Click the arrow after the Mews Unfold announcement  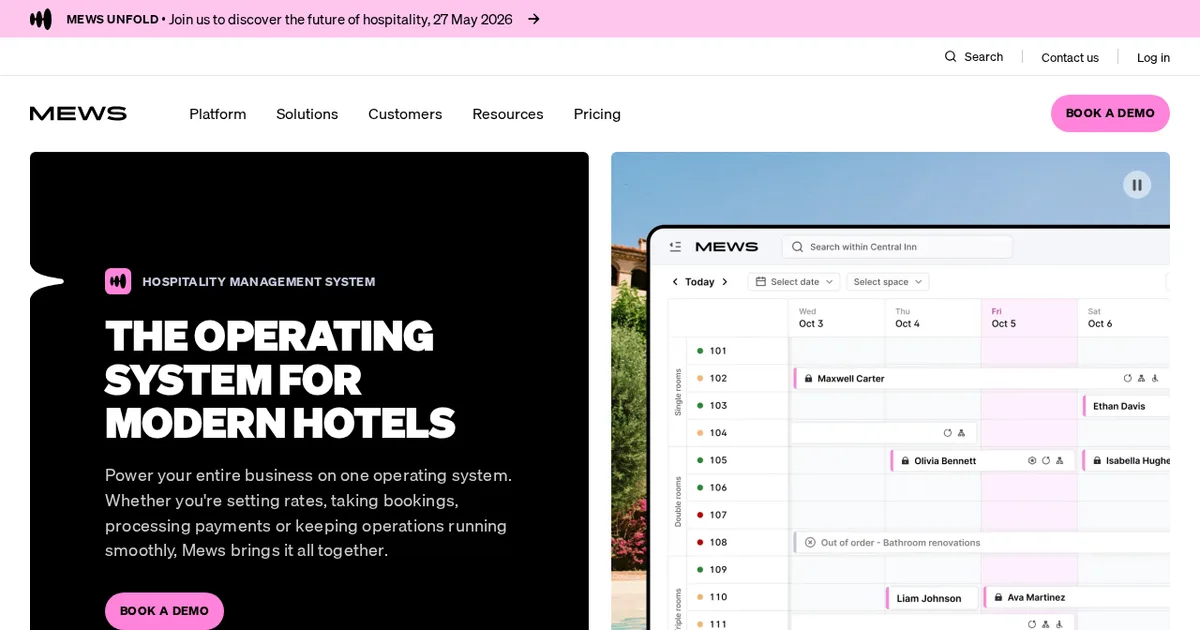coord(534,19)
